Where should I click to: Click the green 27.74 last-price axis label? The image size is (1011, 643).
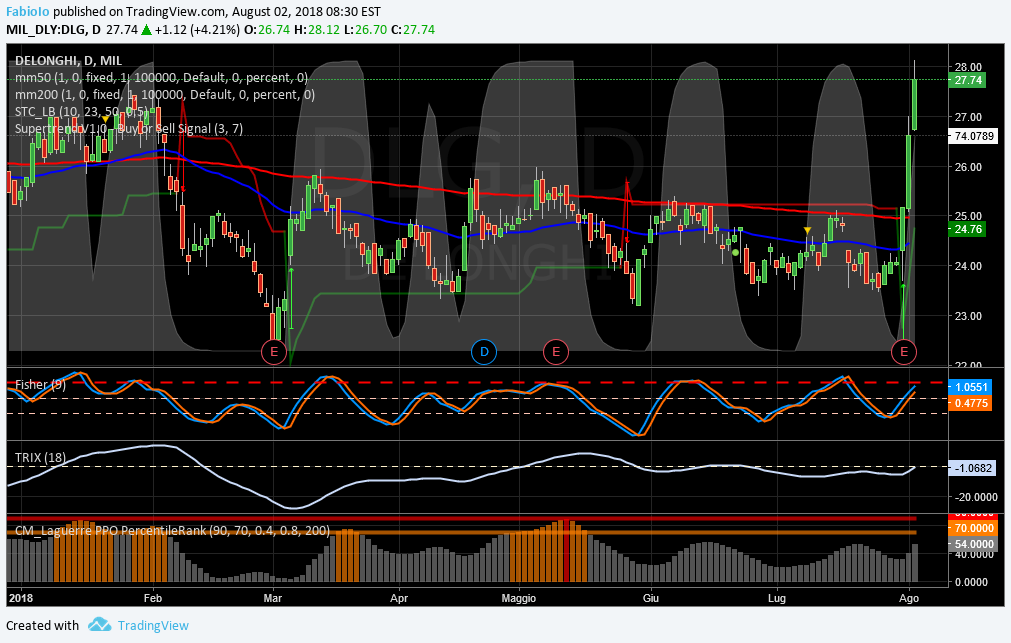[x=968, y=80]
